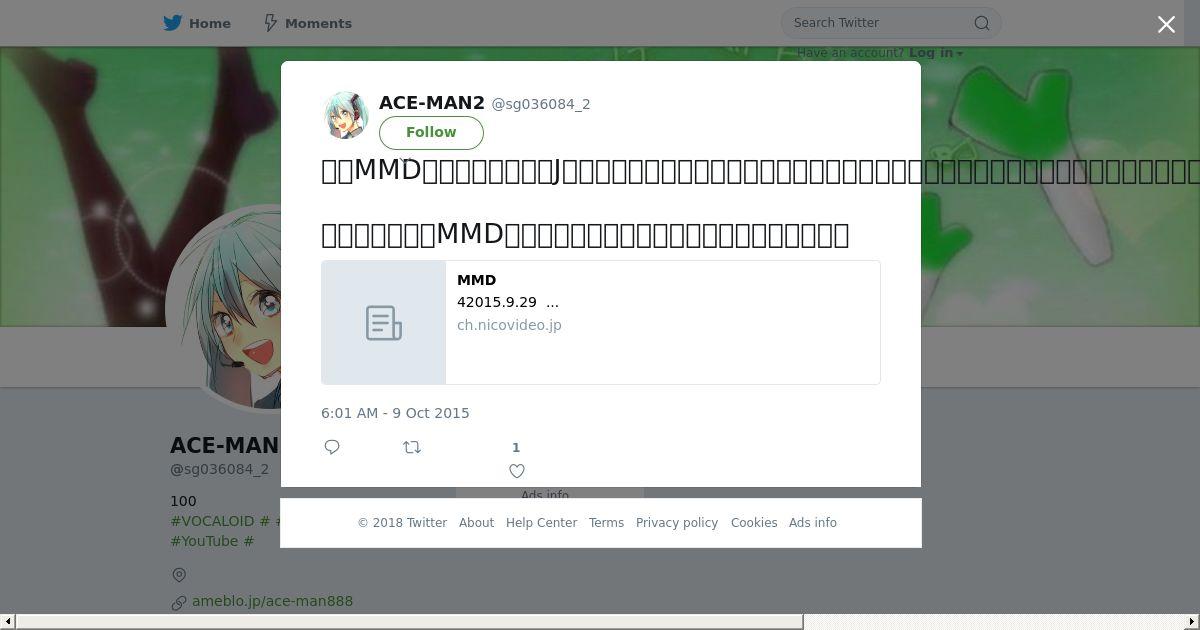Reply to tweet with speech bubble icon
The width and height of the screenshot is (1200, 630).
click(x=332, y=447)
